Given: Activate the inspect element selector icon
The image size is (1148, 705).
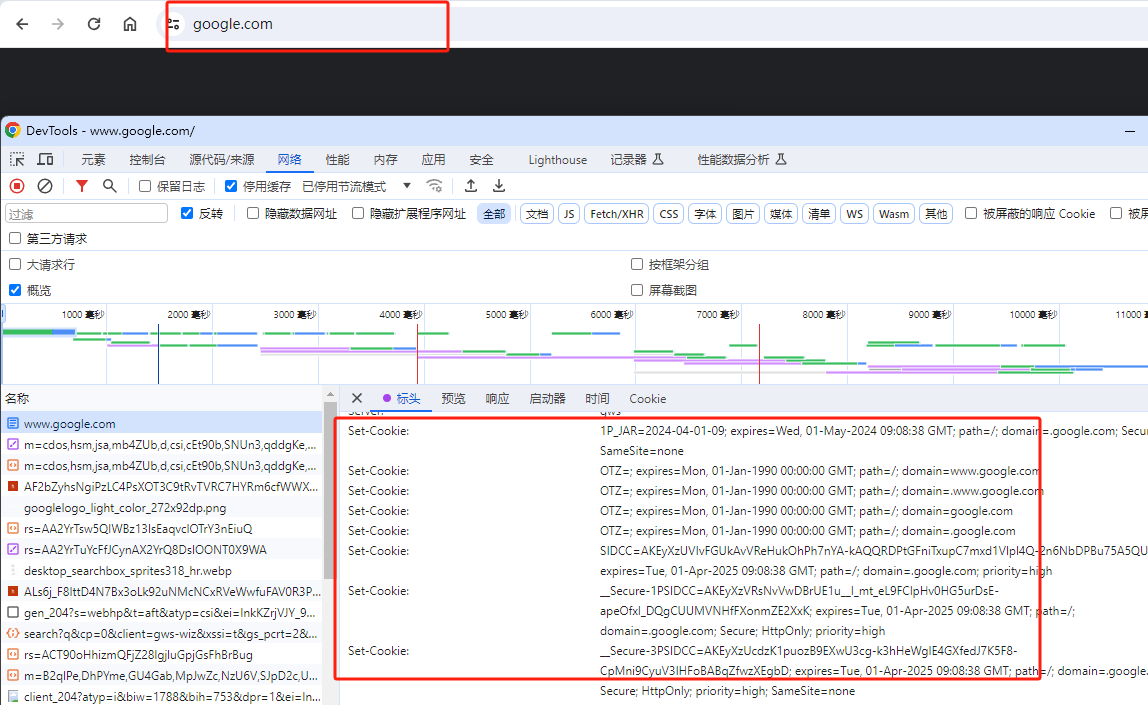Looking at the screenshot, I should coord(17,159).
